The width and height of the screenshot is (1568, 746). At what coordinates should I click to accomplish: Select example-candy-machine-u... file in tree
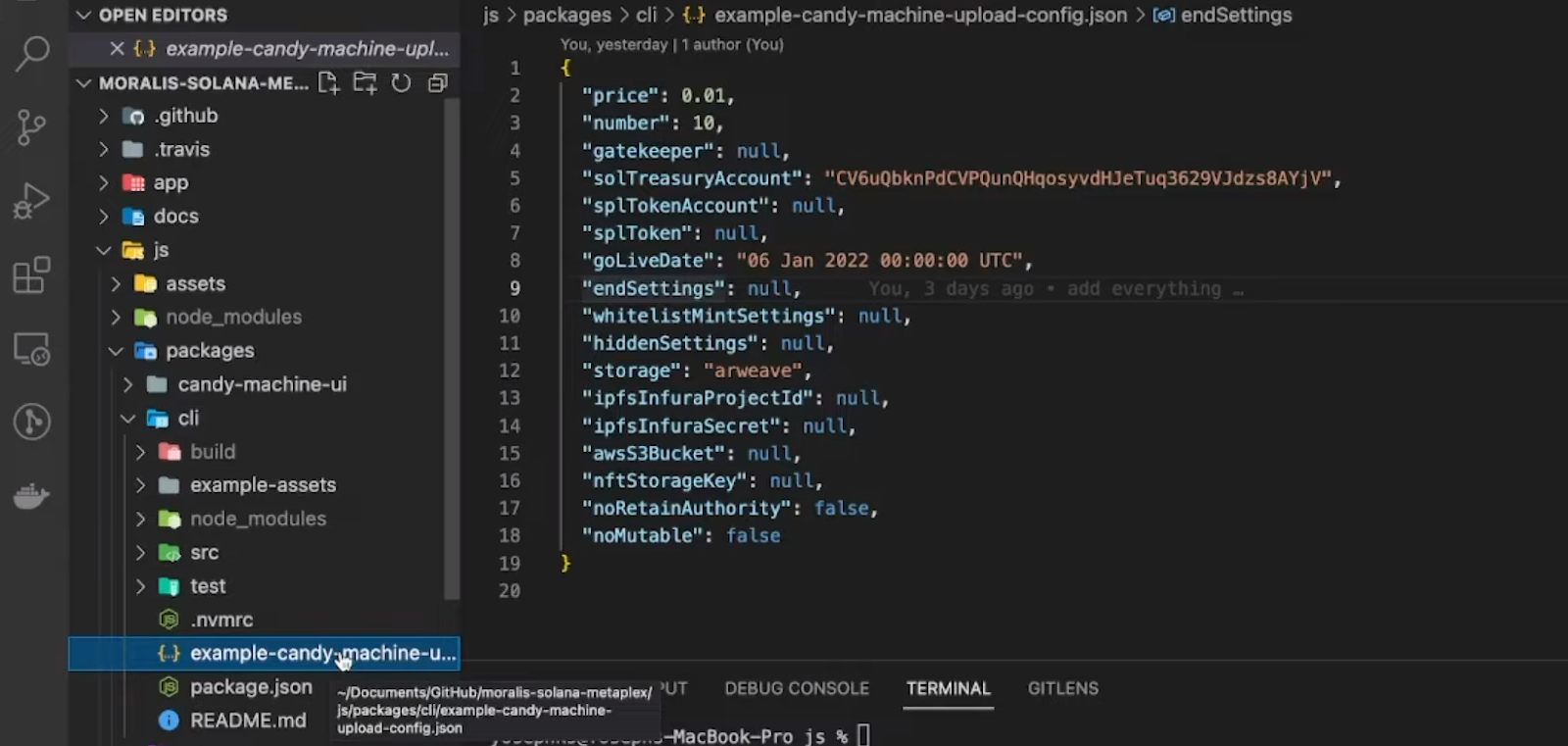[264, 653]
